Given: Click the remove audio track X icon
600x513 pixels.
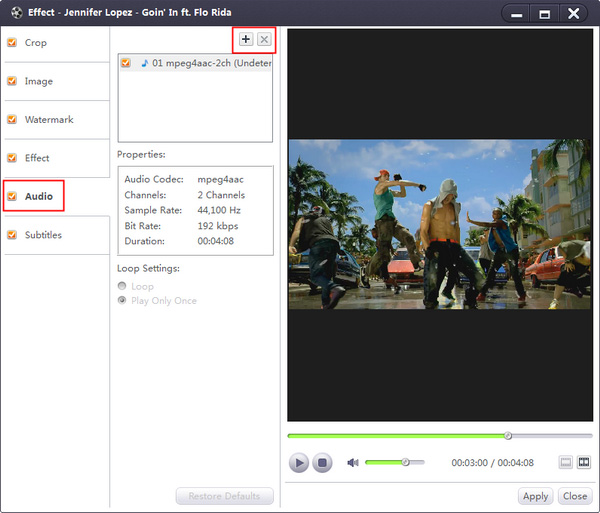Looking at the screenshot, I should tap(264, 39).
